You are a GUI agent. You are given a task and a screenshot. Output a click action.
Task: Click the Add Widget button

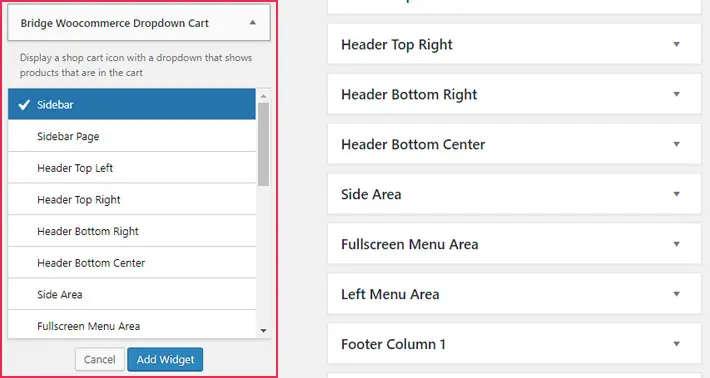tap(165, 359)
